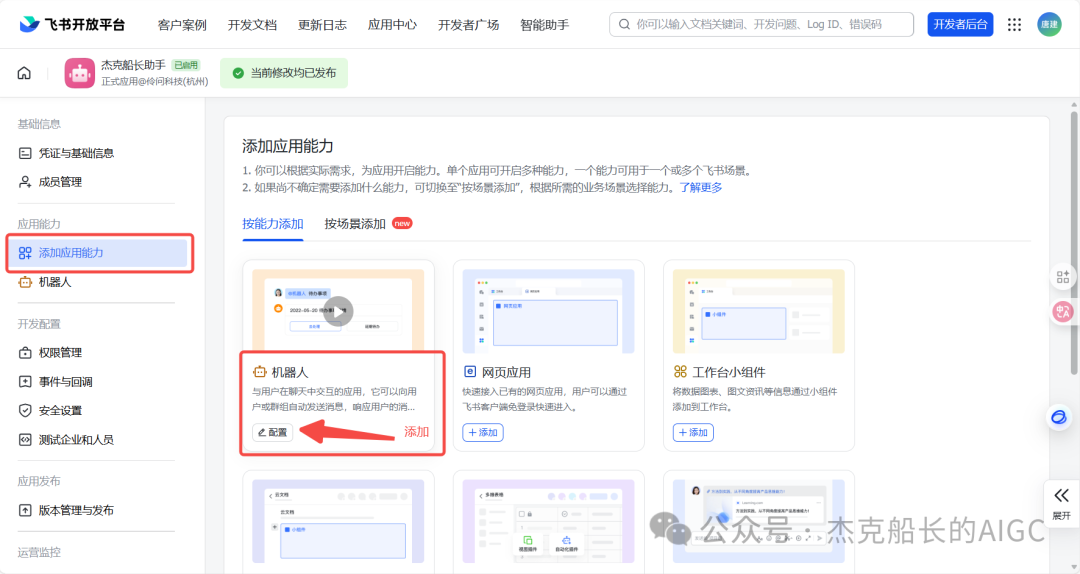
Task: Click 安全设置 shield icon
Action: (x=25, y=411)
